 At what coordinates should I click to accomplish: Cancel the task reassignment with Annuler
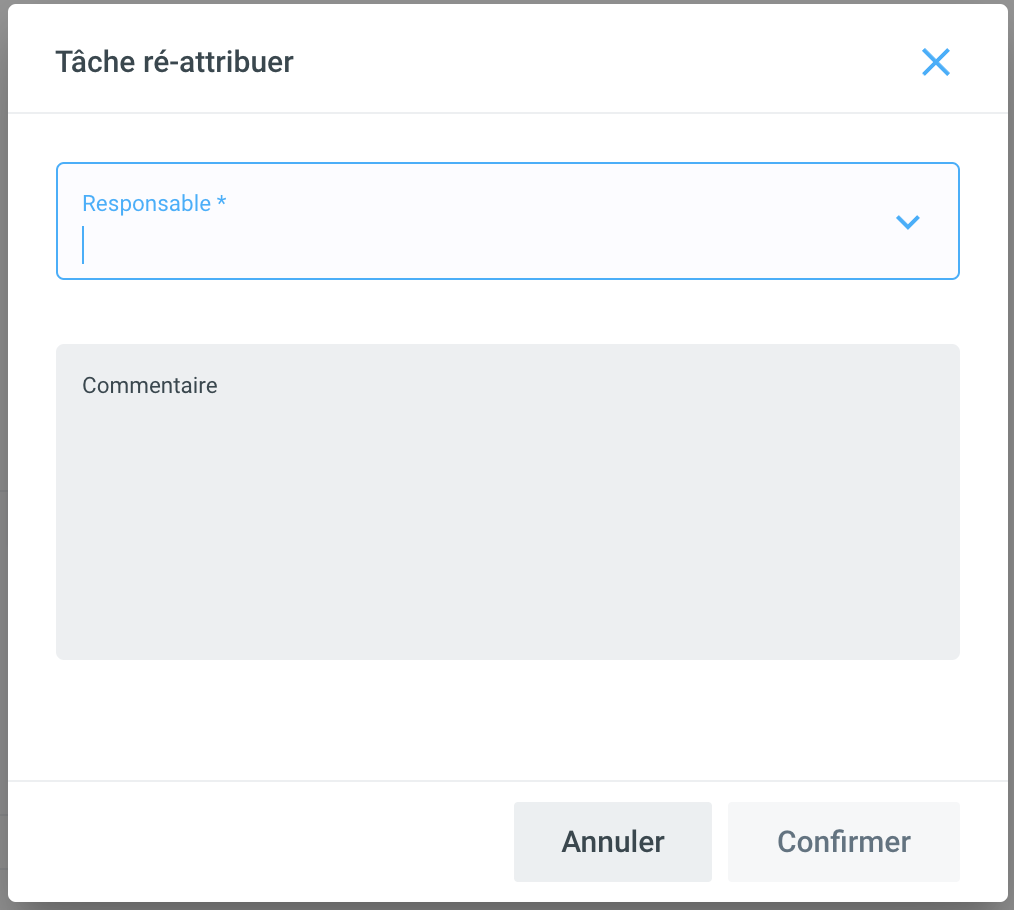(612, 842)
